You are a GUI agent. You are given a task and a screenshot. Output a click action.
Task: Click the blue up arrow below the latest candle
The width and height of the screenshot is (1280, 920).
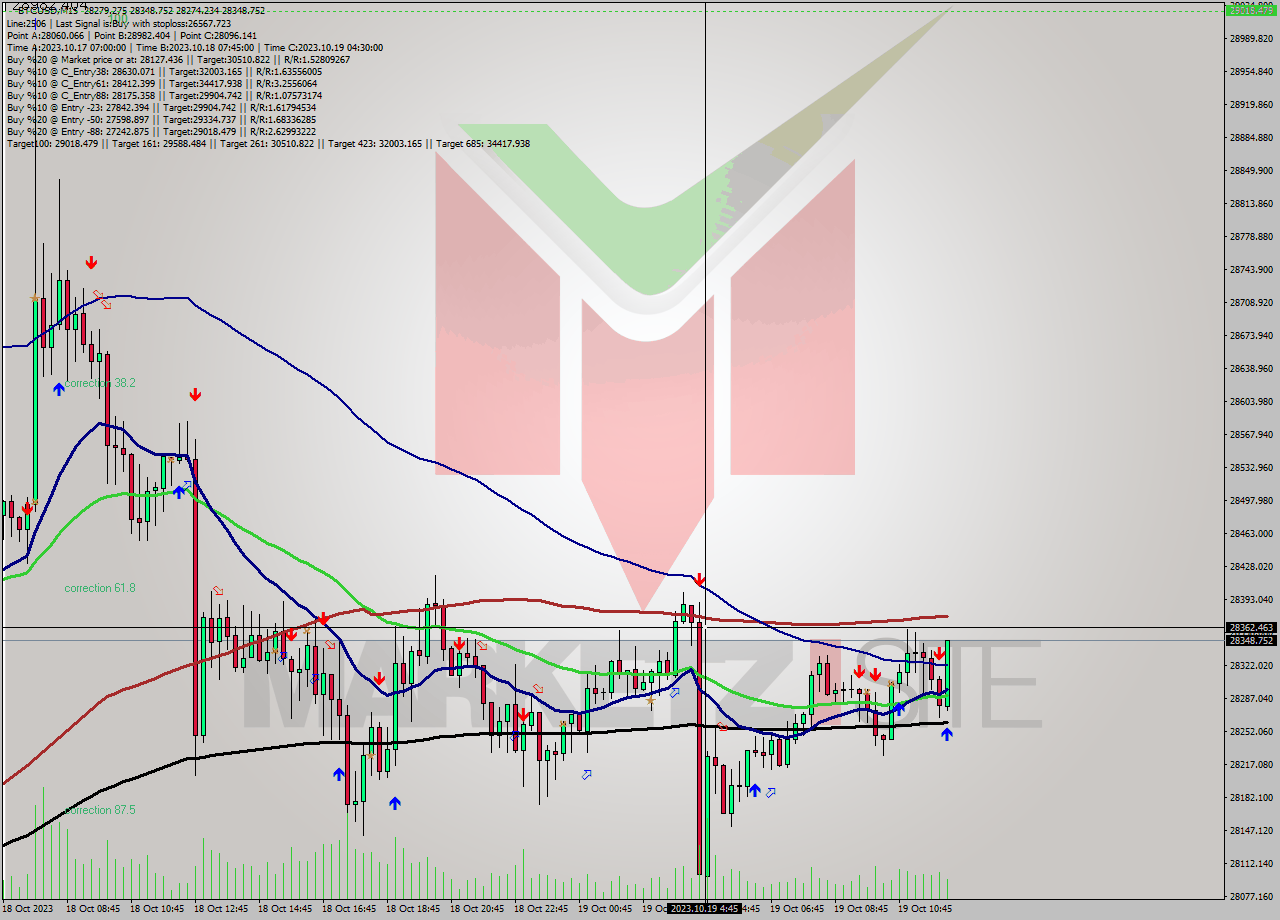[946, 734]
